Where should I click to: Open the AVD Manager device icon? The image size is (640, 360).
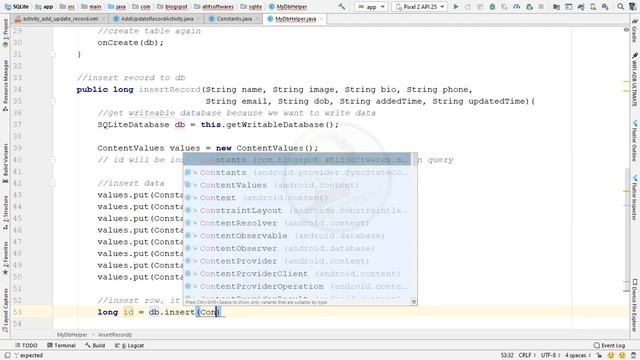[x=593, y=7]
